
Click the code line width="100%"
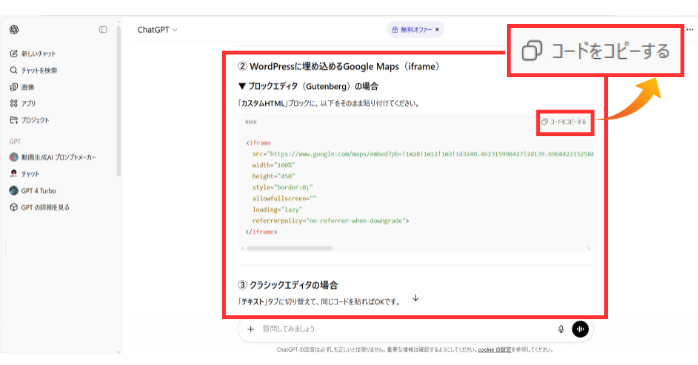(273, 165)
